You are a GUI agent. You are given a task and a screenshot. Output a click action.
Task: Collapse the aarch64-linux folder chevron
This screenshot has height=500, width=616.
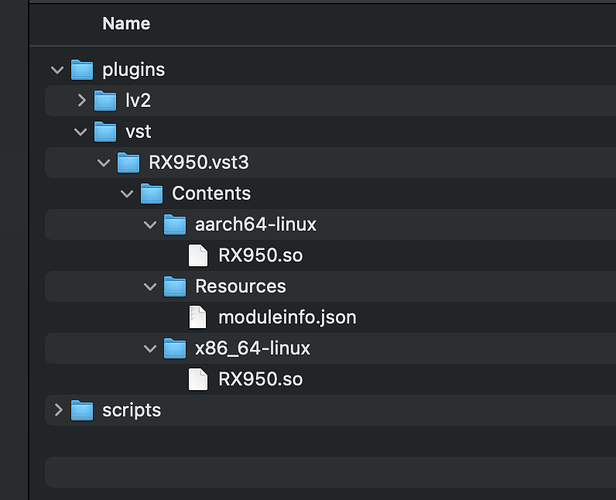click(x=150, y=225)
